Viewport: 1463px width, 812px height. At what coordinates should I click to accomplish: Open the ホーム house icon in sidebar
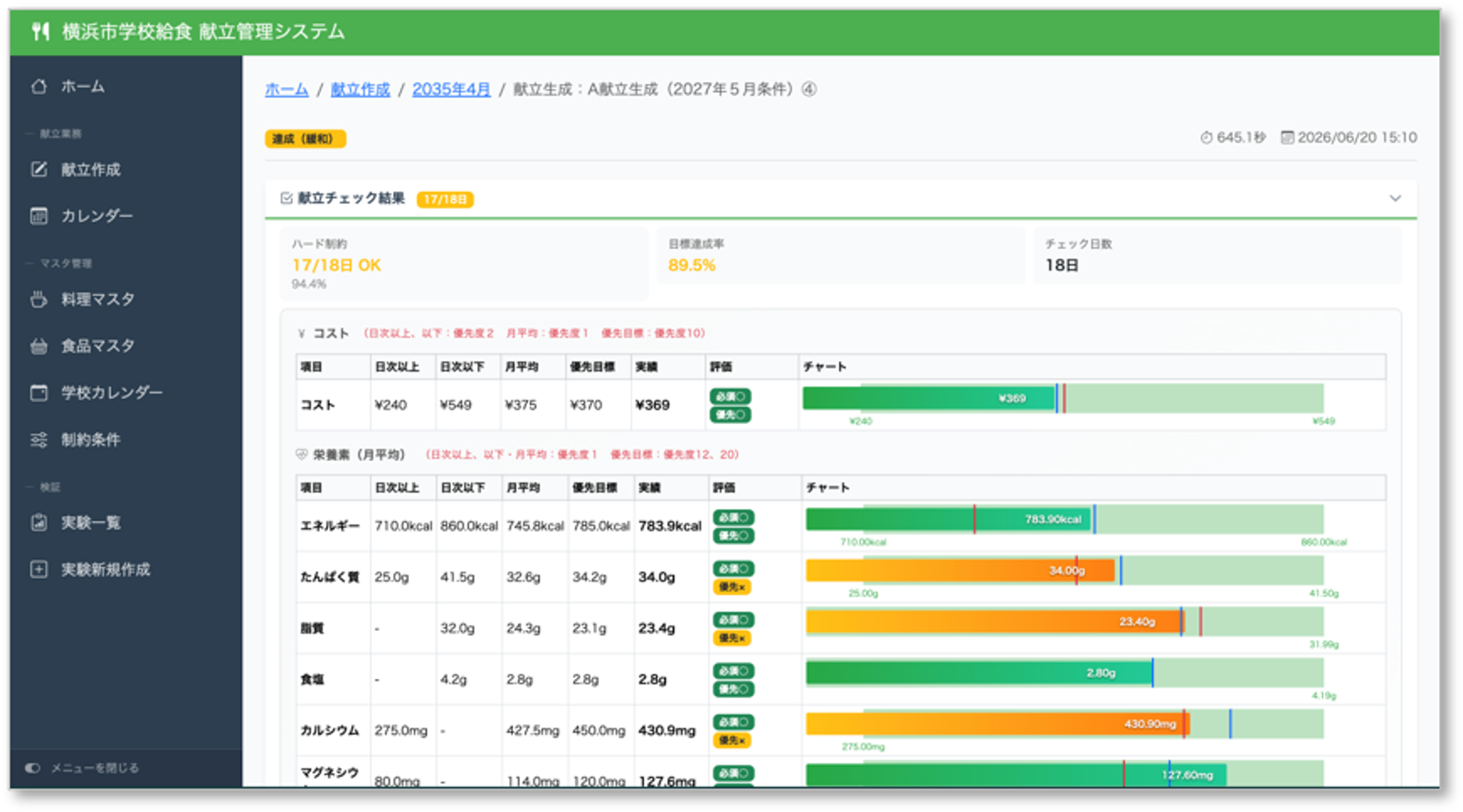pyautogui.click(x=39, y=86)
